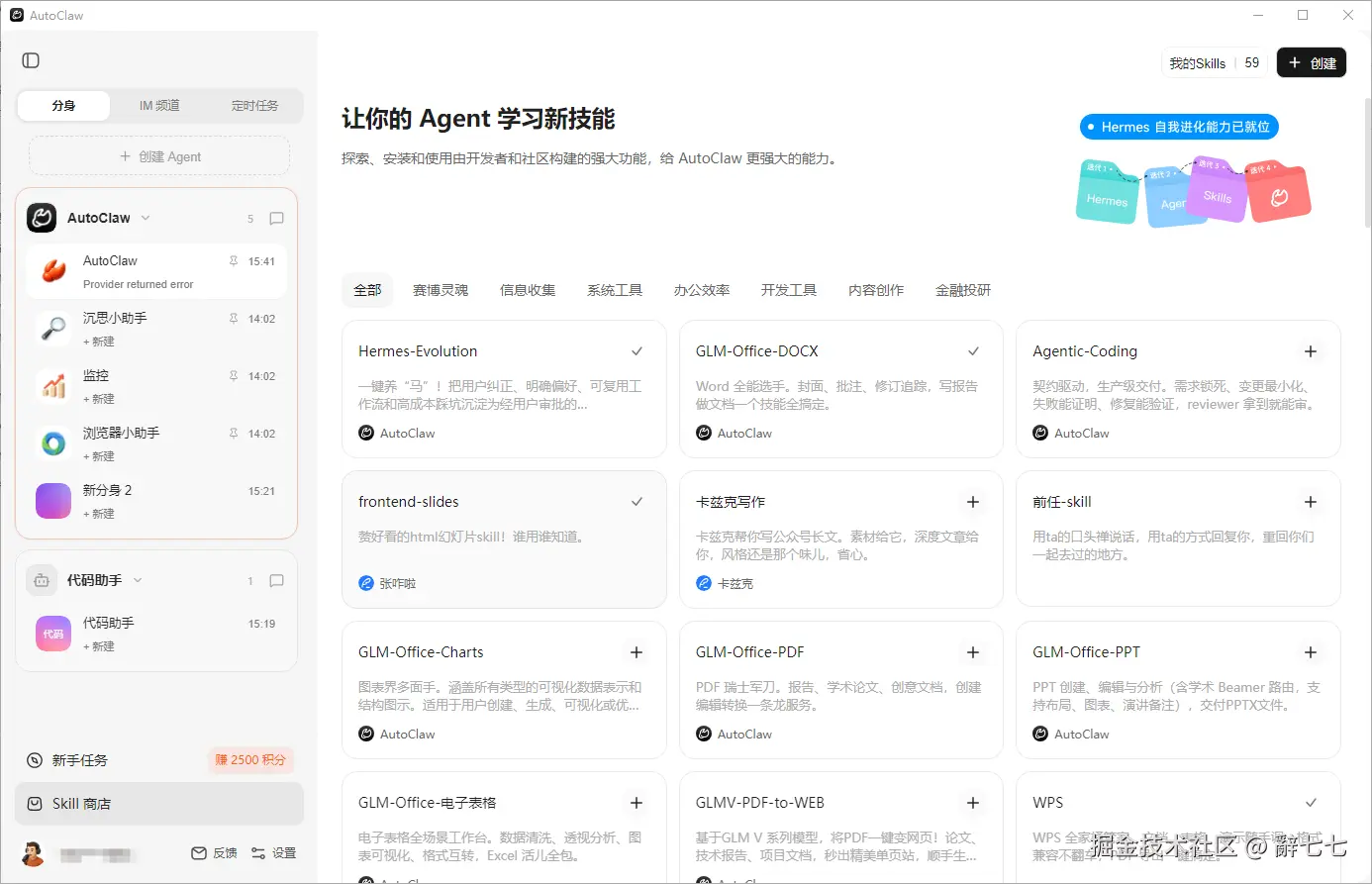Click the 创建 Agent button

[x=159, y=156]
